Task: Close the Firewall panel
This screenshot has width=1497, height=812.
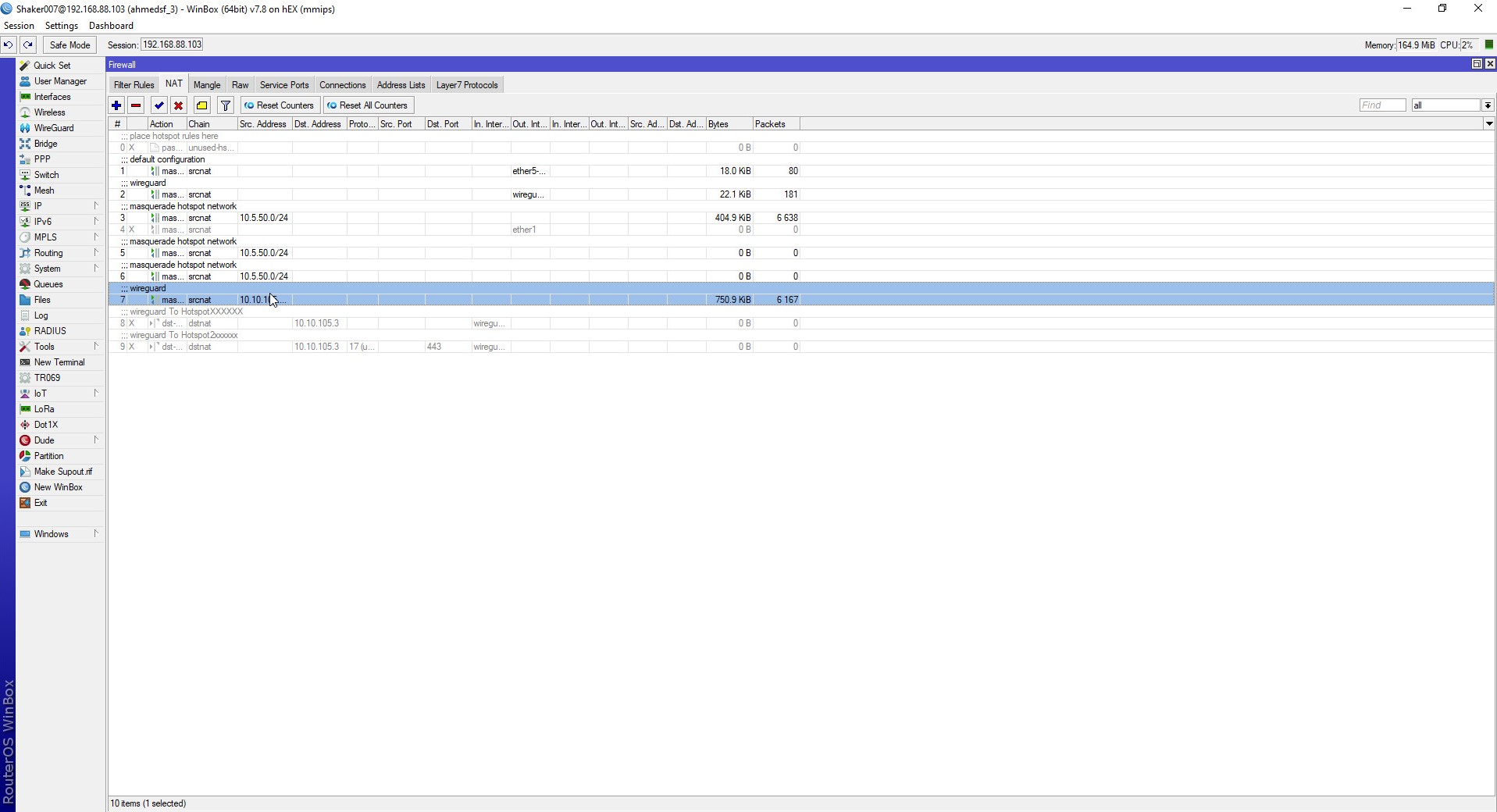Action: point(1490,64)
